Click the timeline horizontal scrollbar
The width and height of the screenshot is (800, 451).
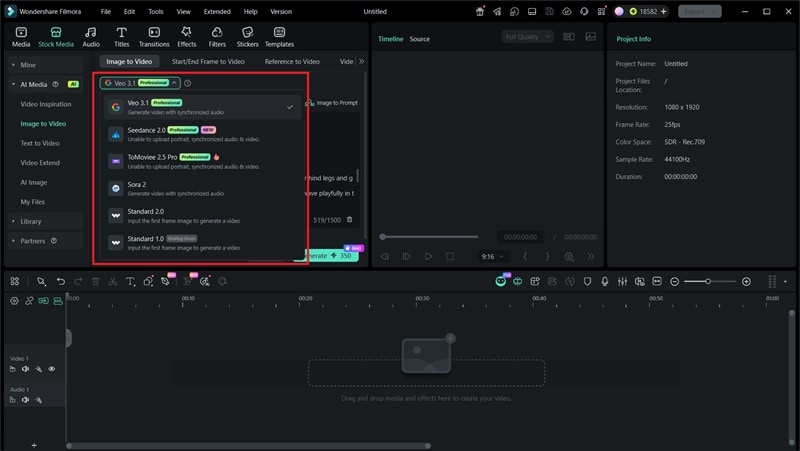248,446
